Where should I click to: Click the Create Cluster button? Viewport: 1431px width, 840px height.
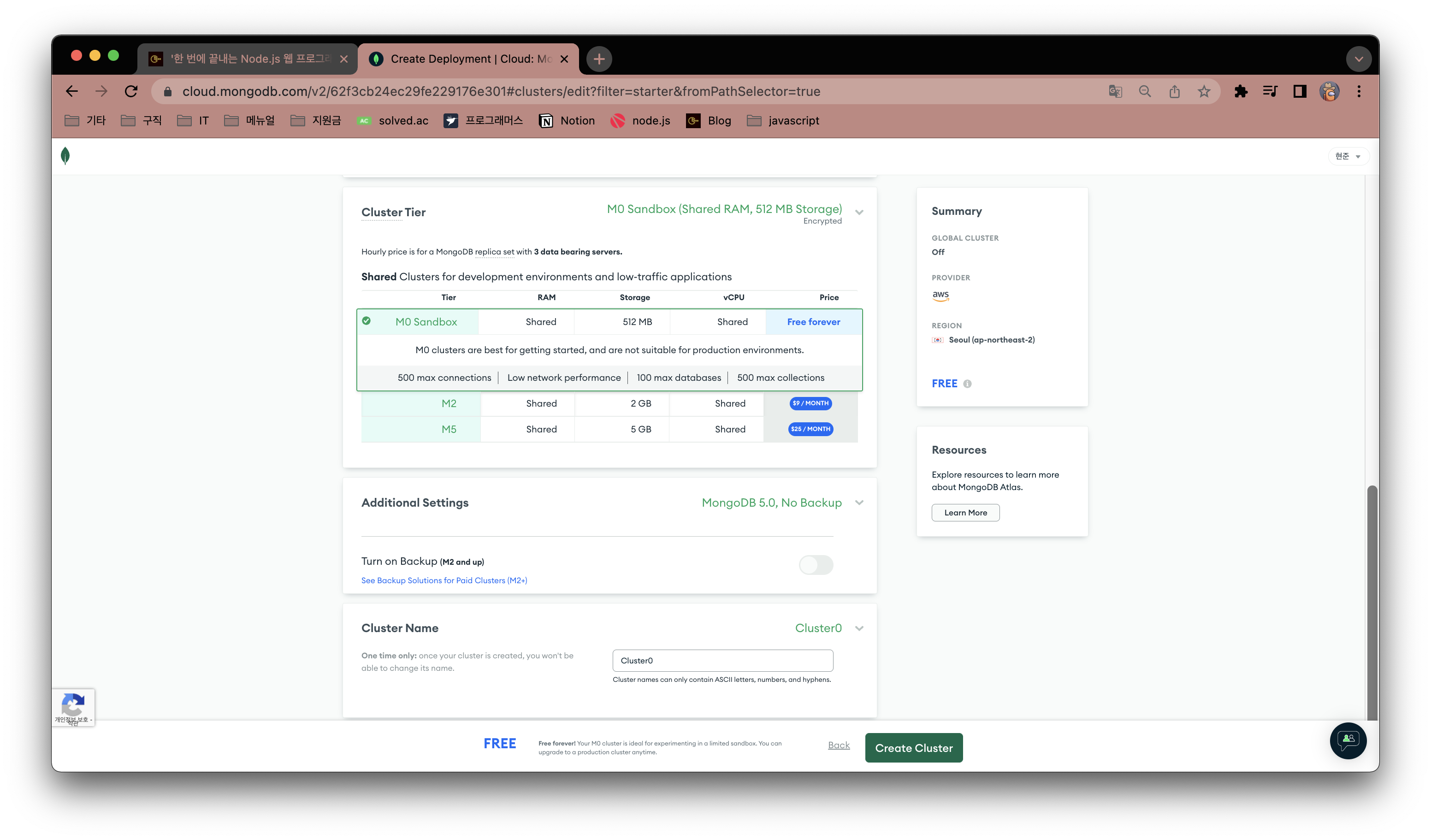pos(913,748)
